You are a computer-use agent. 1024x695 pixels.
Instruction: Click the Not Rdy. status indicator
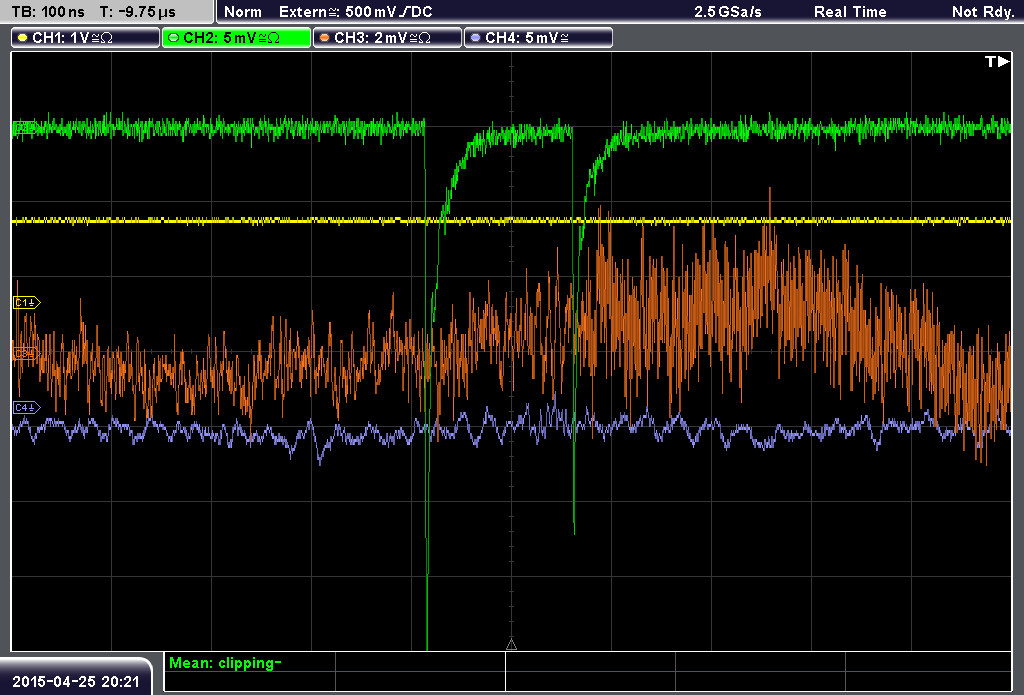[x=983, y=12]
